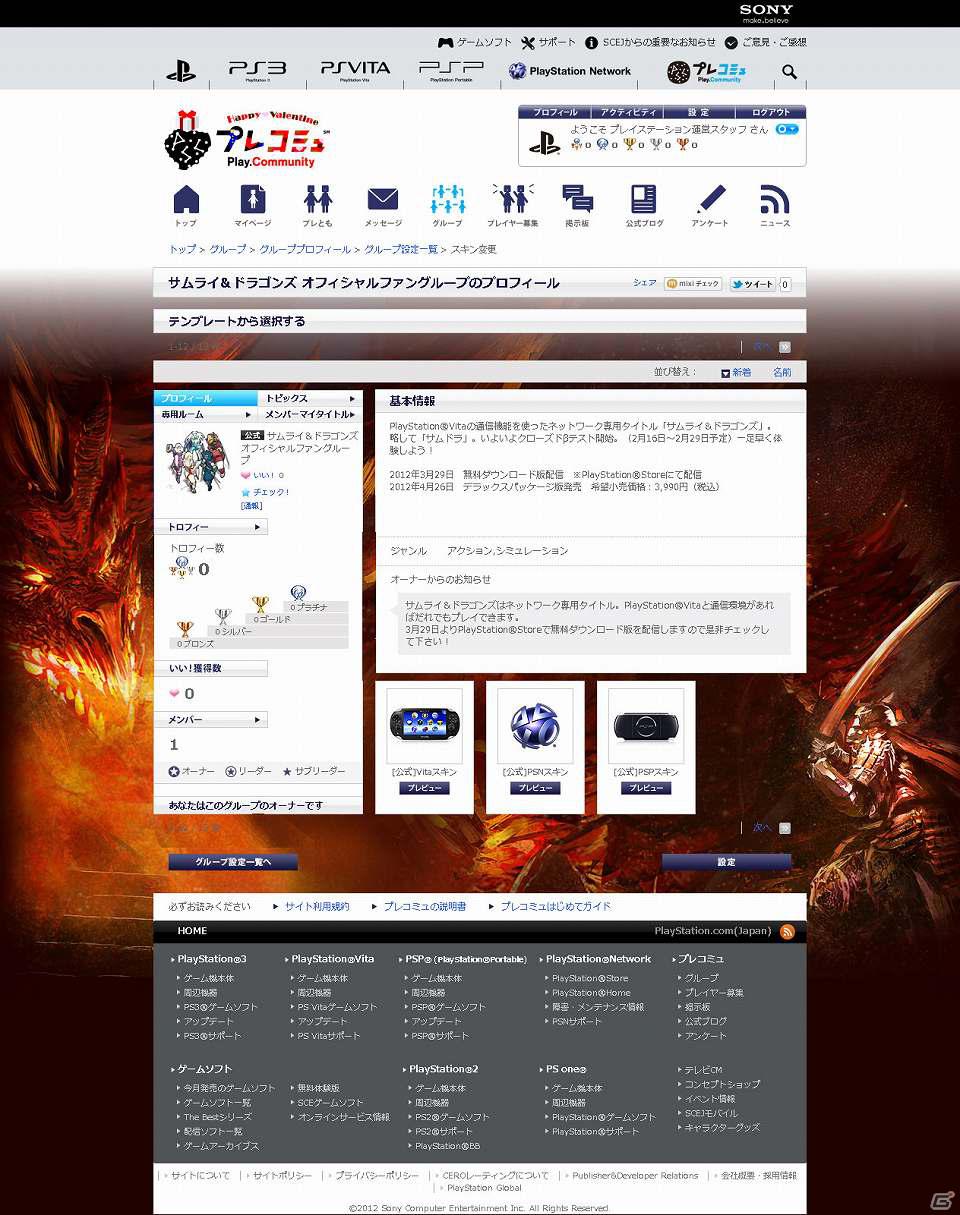Image resolution: width=960 pixels, height=1215 pixels.
Task: Expand the トロフィー section header
Action: (x=211, y=527)
